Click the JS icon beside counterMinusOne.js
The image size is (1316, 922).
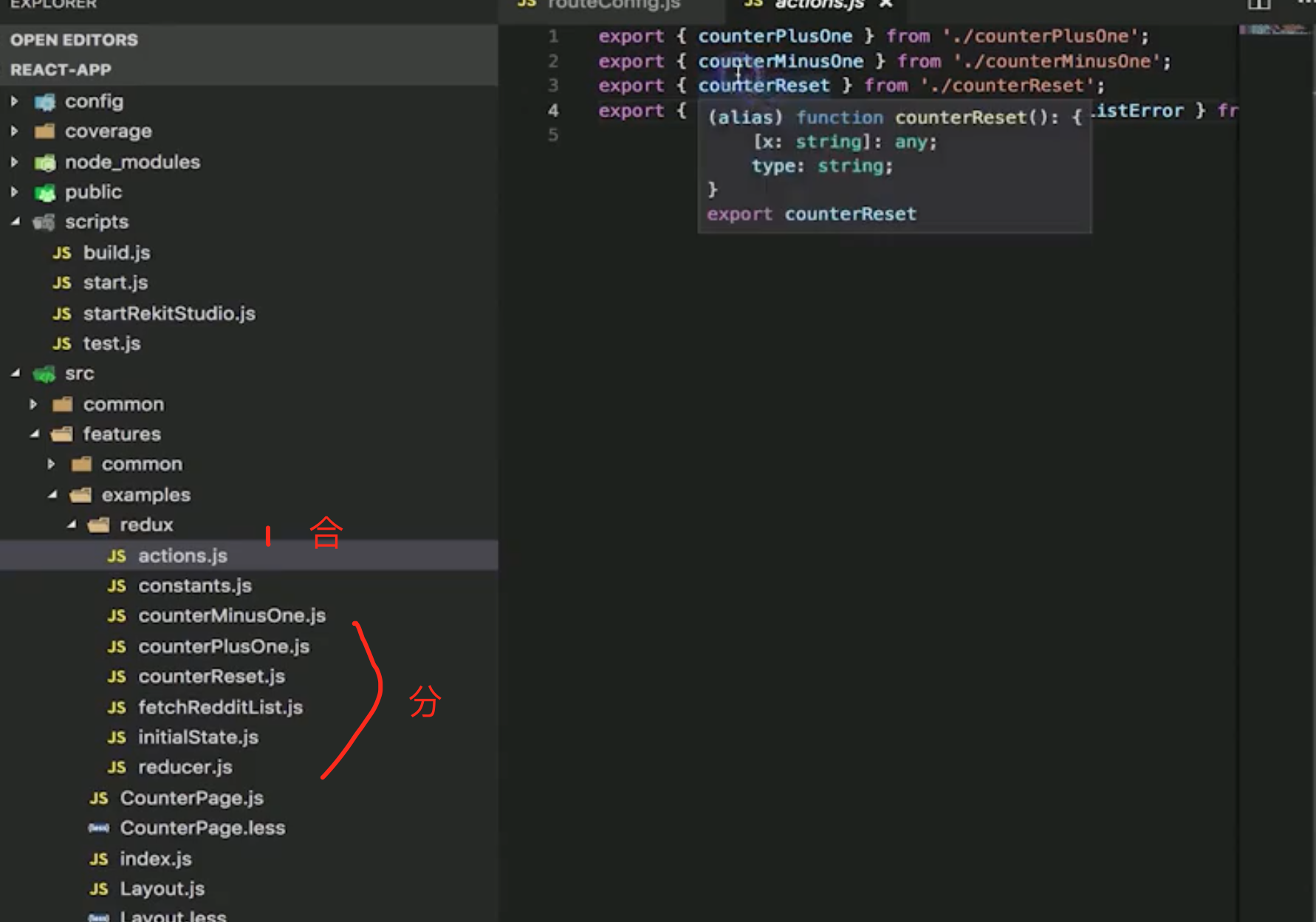click(x=117, y=616)
